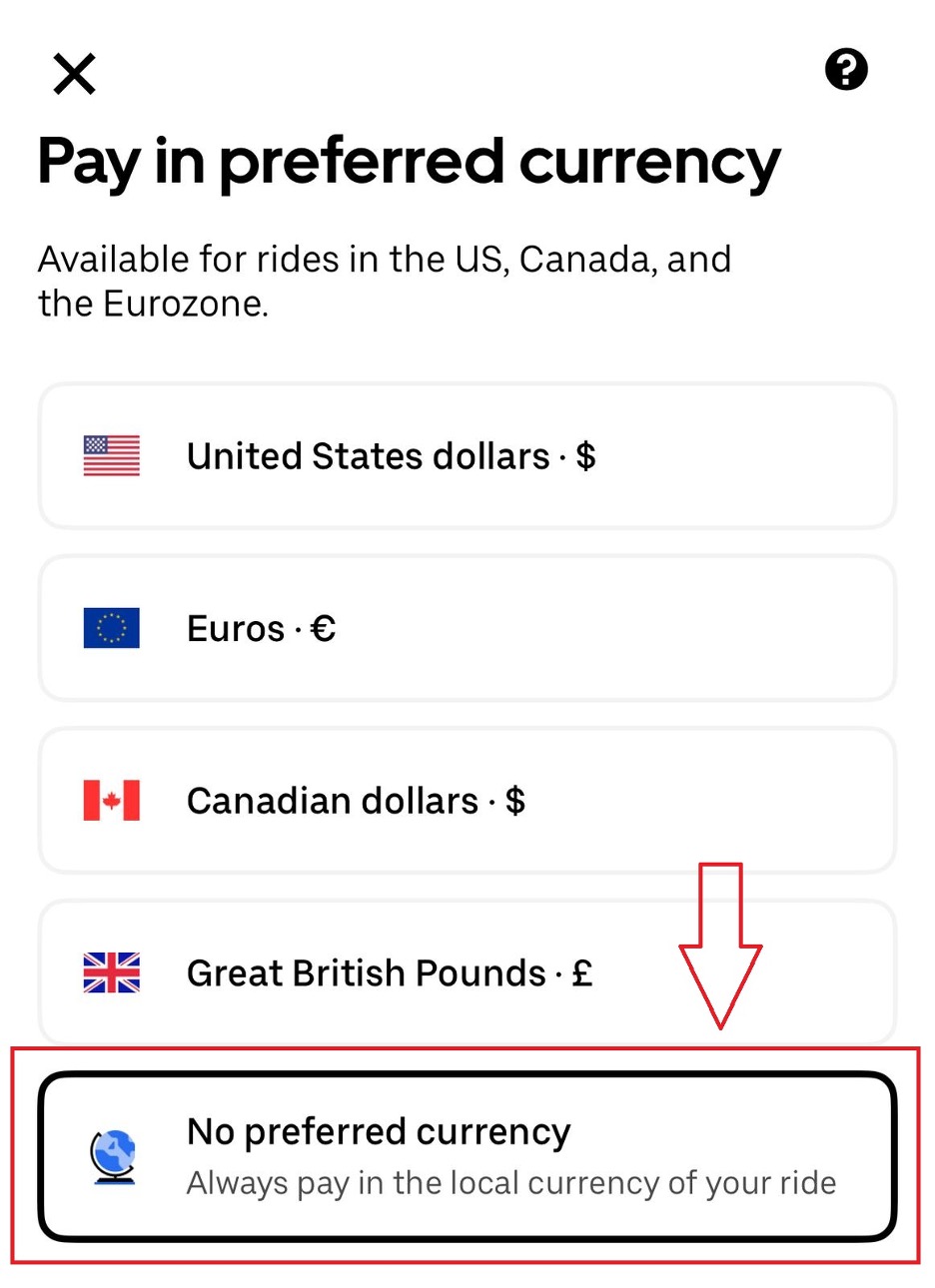This screenshot has height=1288, width=935.
Task: Tap the dollar sign beside Canadian dollars
Action: 515,801
